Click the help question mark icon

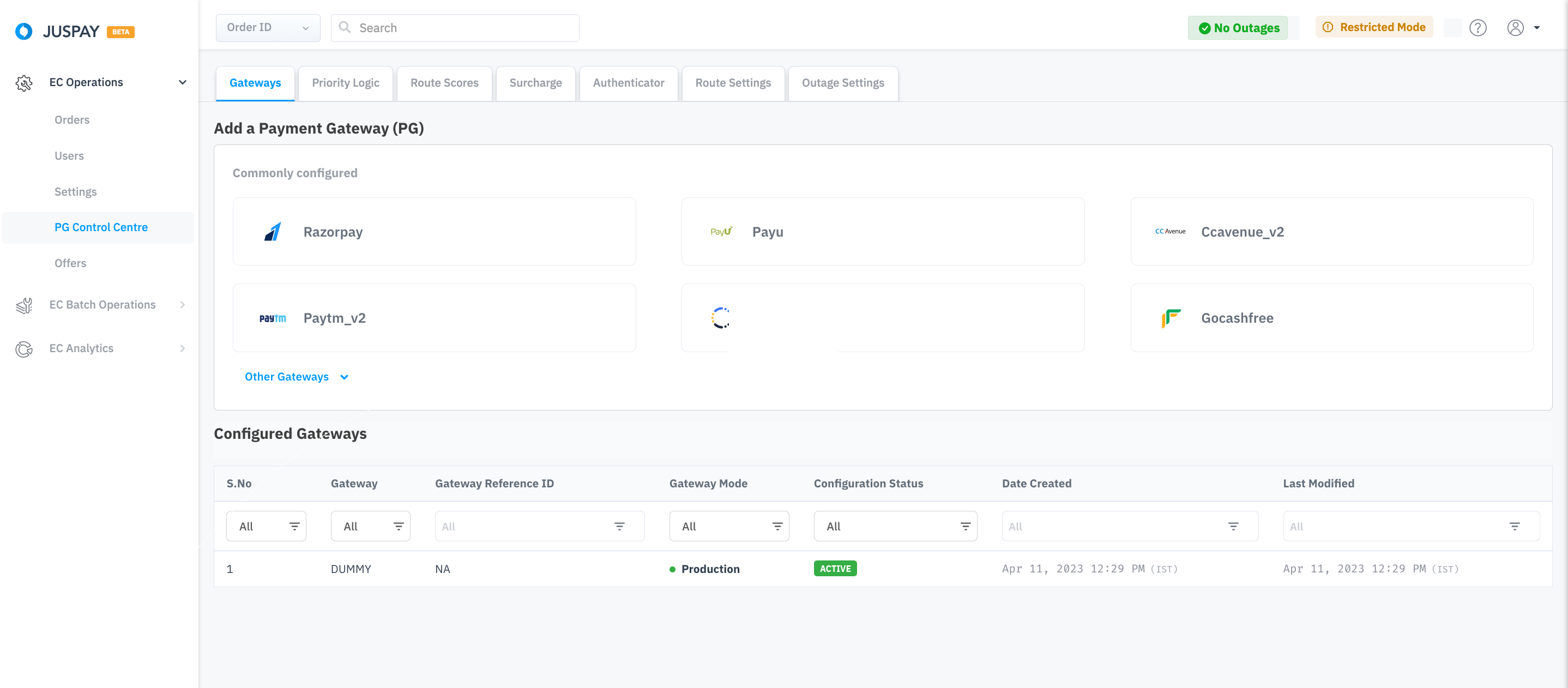point(1477,28)
